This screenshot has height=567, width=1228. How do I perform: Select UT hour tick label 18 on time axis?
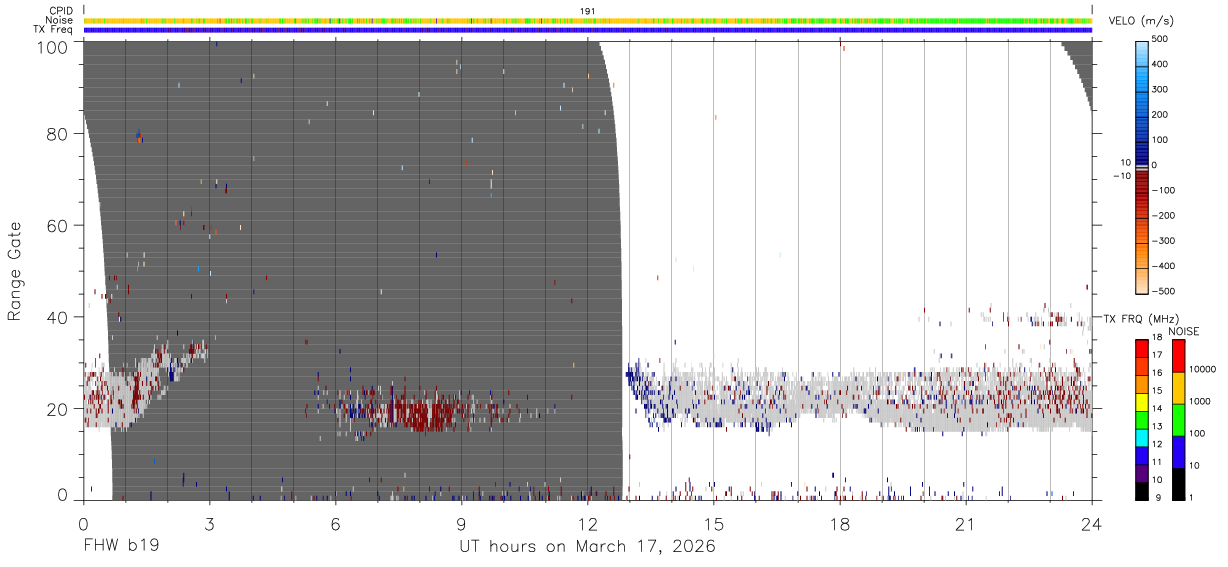pyautogui.click(x=840, y=523)
